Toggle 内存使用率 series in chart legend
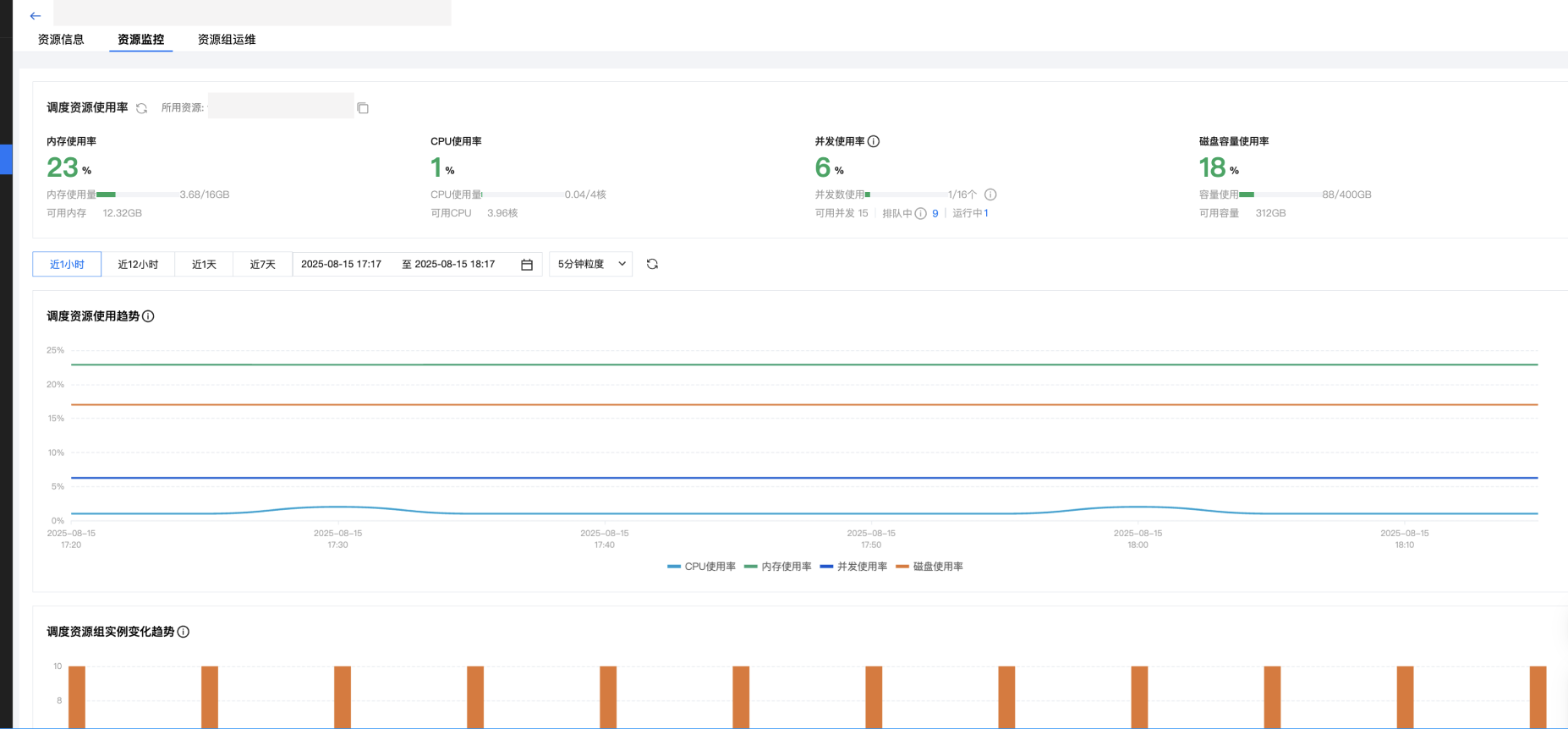The image size is (1568, 729). [x=778, y=567]
